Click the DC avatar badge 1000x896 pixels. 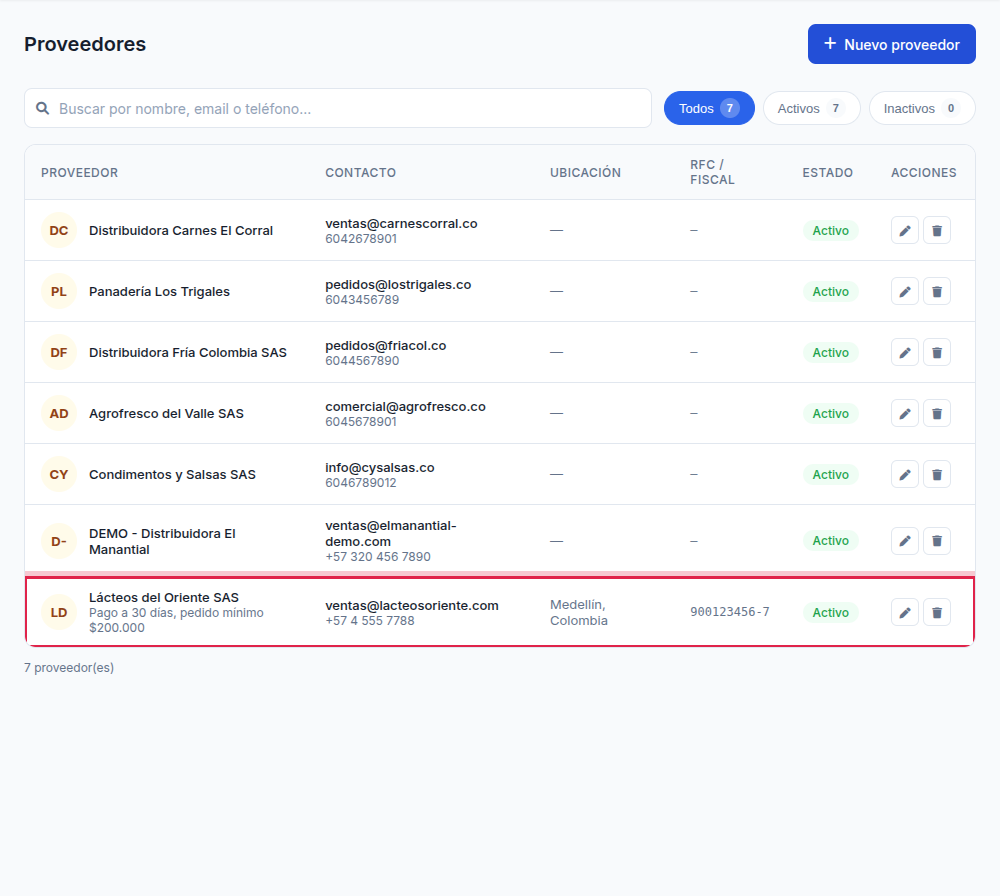click(59, 230)
